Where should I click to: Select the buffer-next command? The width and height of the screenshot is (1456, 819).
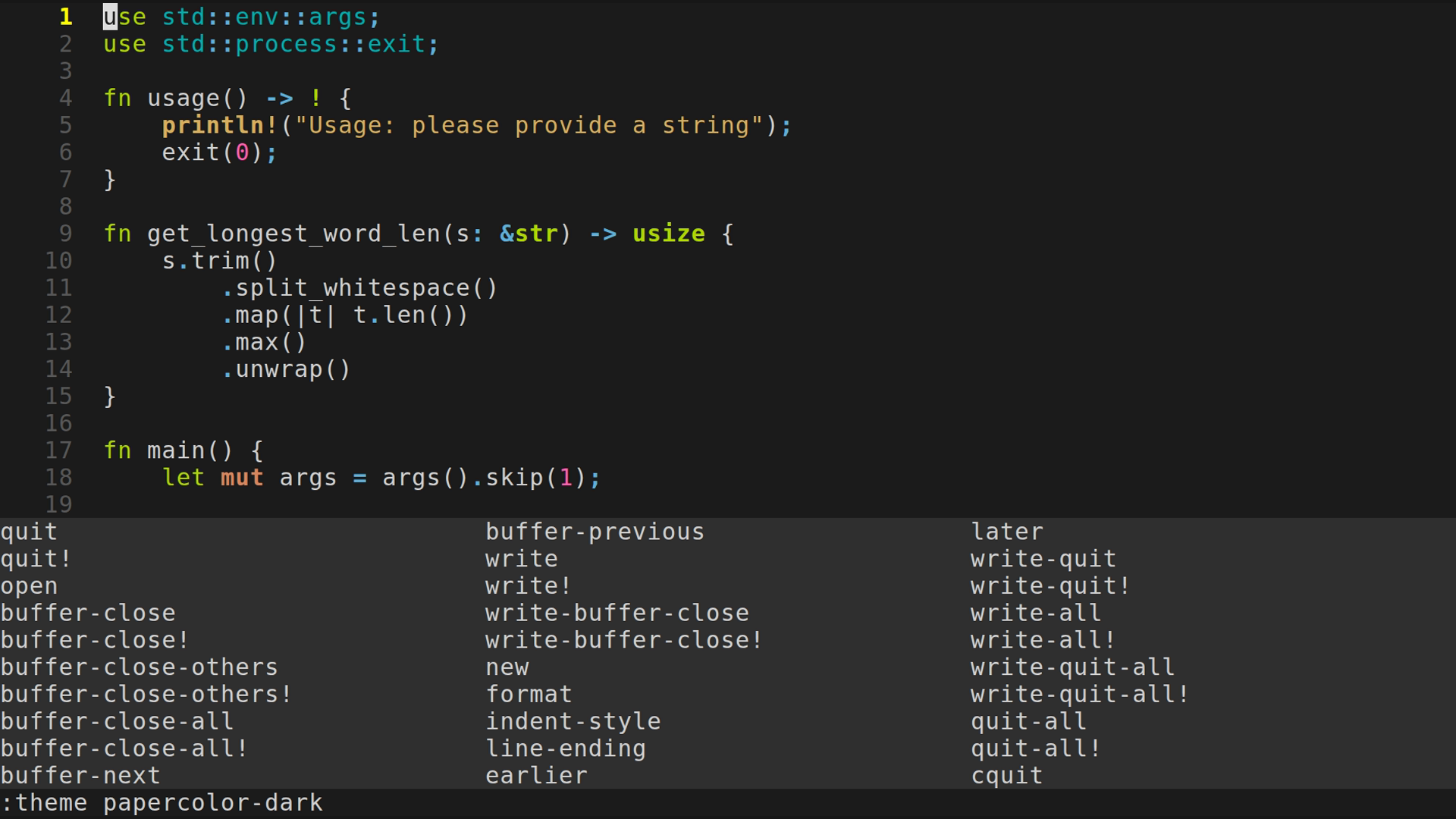[80, 776]
